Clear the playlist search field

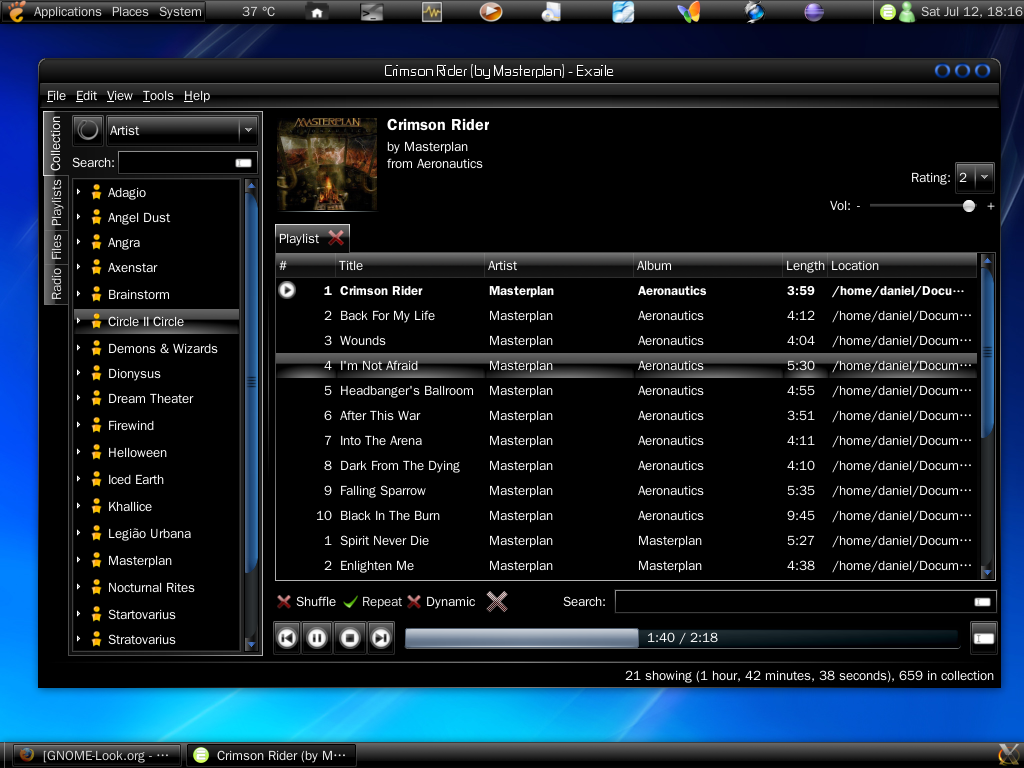pyautogui.click(x=982, y=601)
